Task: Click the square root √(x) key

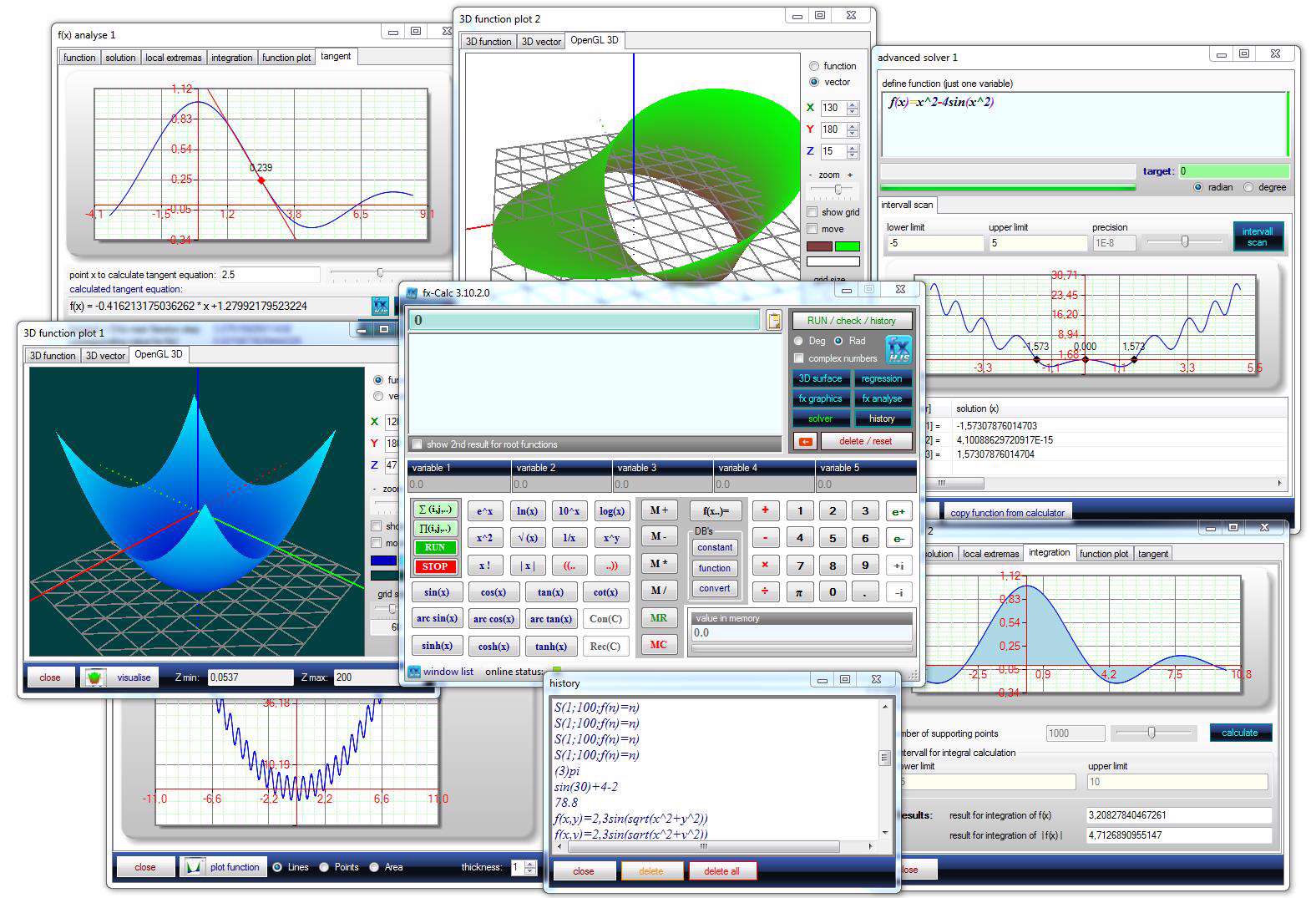Action: coord(527,538)
